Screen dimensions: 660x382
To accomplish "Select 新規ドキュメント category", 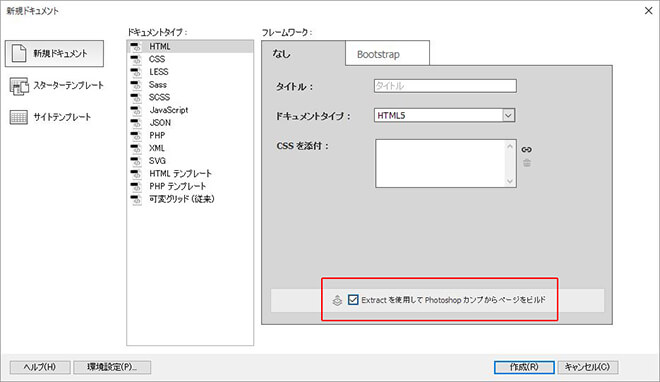I will pyautogui.click(x=54, y=53).
